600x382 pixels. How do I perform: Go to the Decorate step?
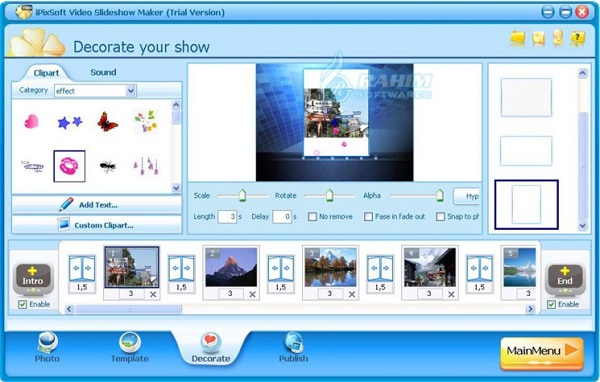pos(211,348)
